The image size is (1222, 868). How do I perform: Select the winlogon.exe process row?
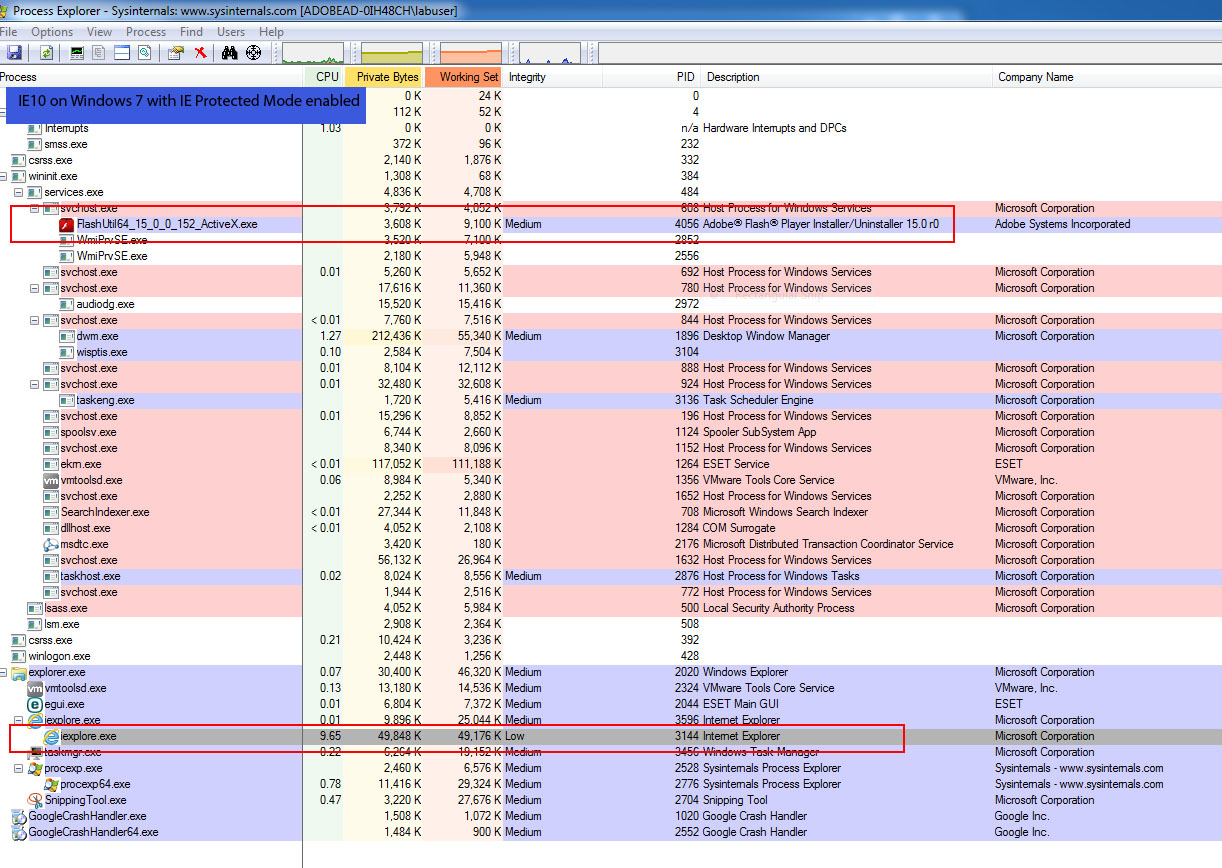[611, 656]
